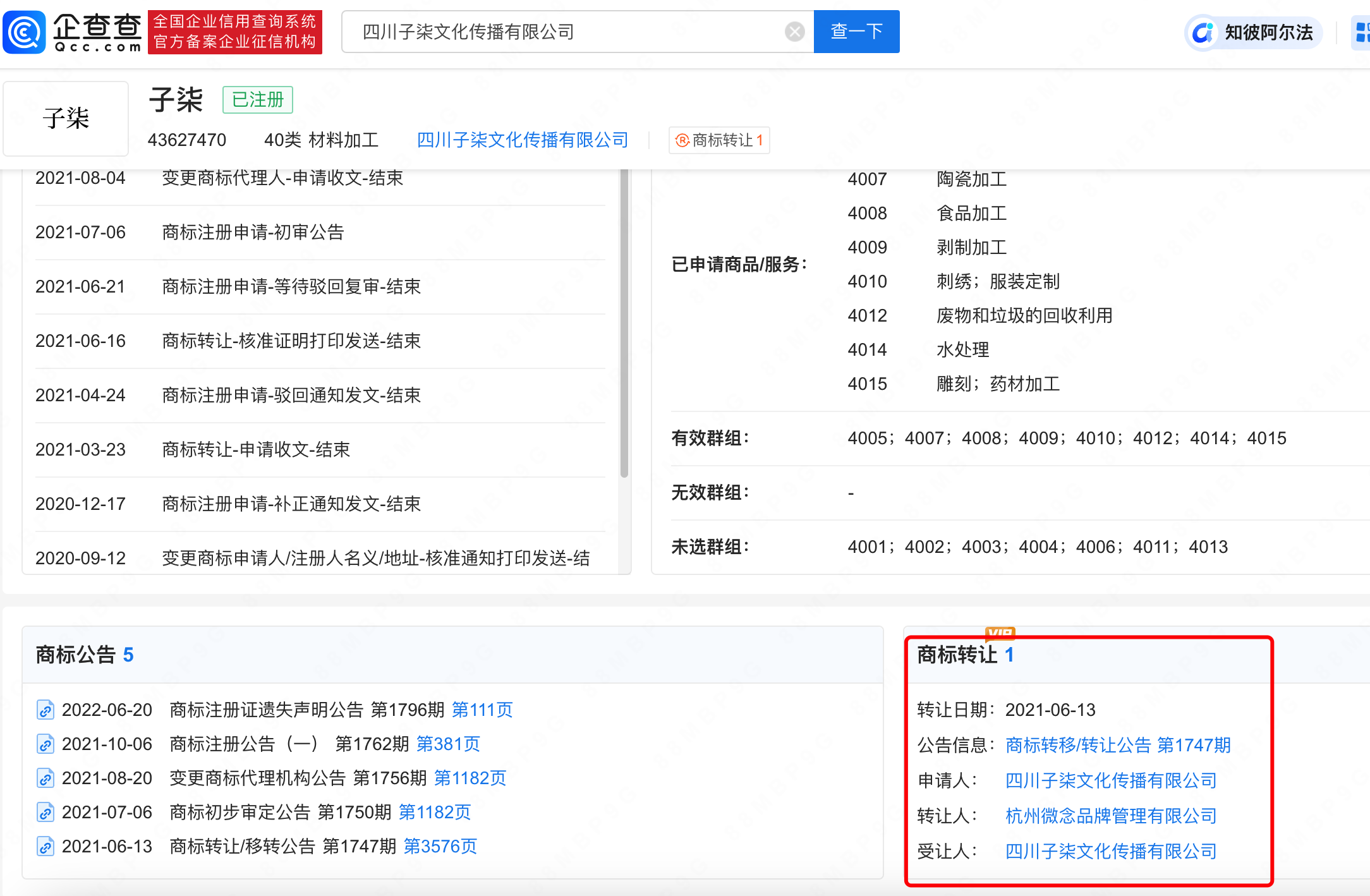The width and height of the screenshot is (1370, 896).
Task: Click the 有效群组 code list value
Action: click(x=1067, y=439)
